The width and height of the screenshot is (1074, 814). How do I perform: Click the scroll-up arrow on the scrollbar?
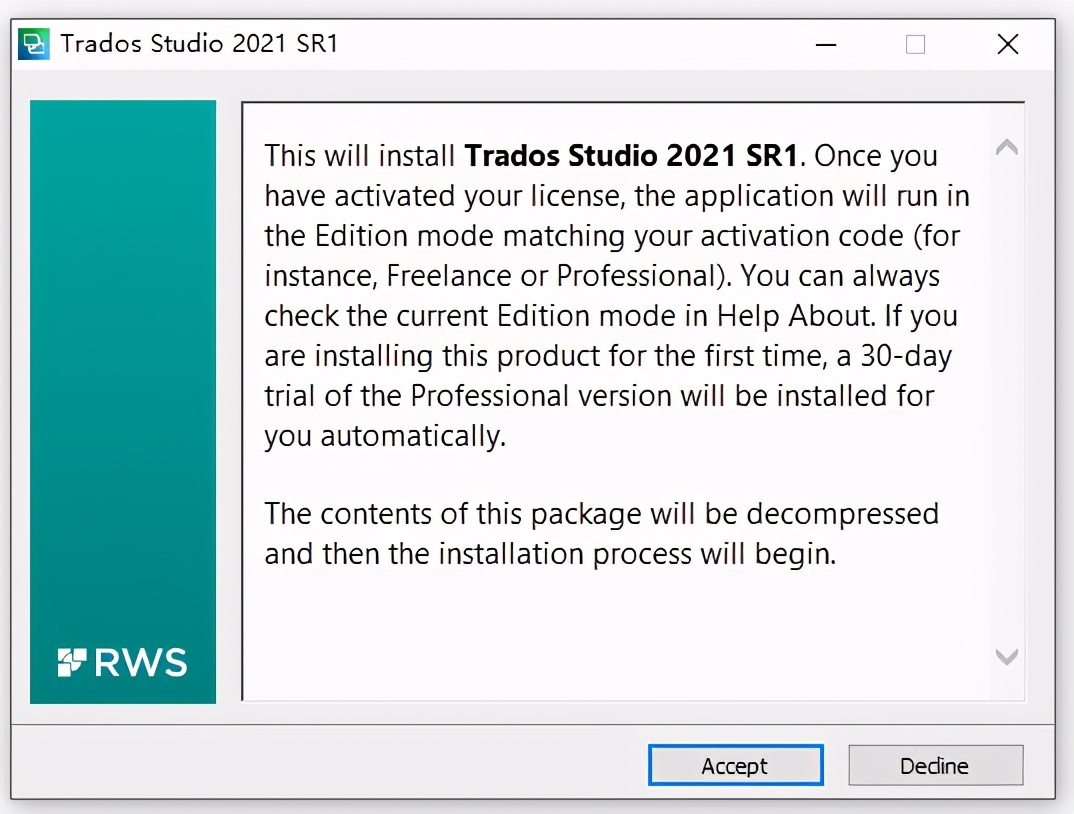(1007, 146)
